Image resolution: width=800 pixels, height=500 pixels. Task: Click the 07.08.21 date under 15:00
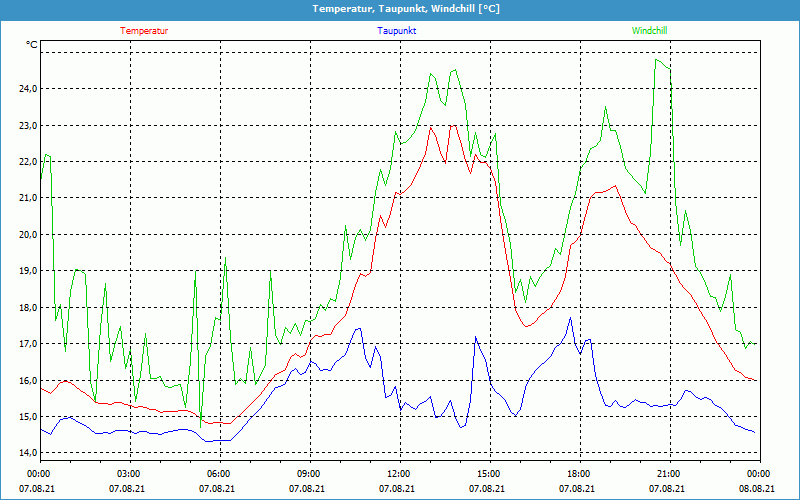[x=487, y=488]
